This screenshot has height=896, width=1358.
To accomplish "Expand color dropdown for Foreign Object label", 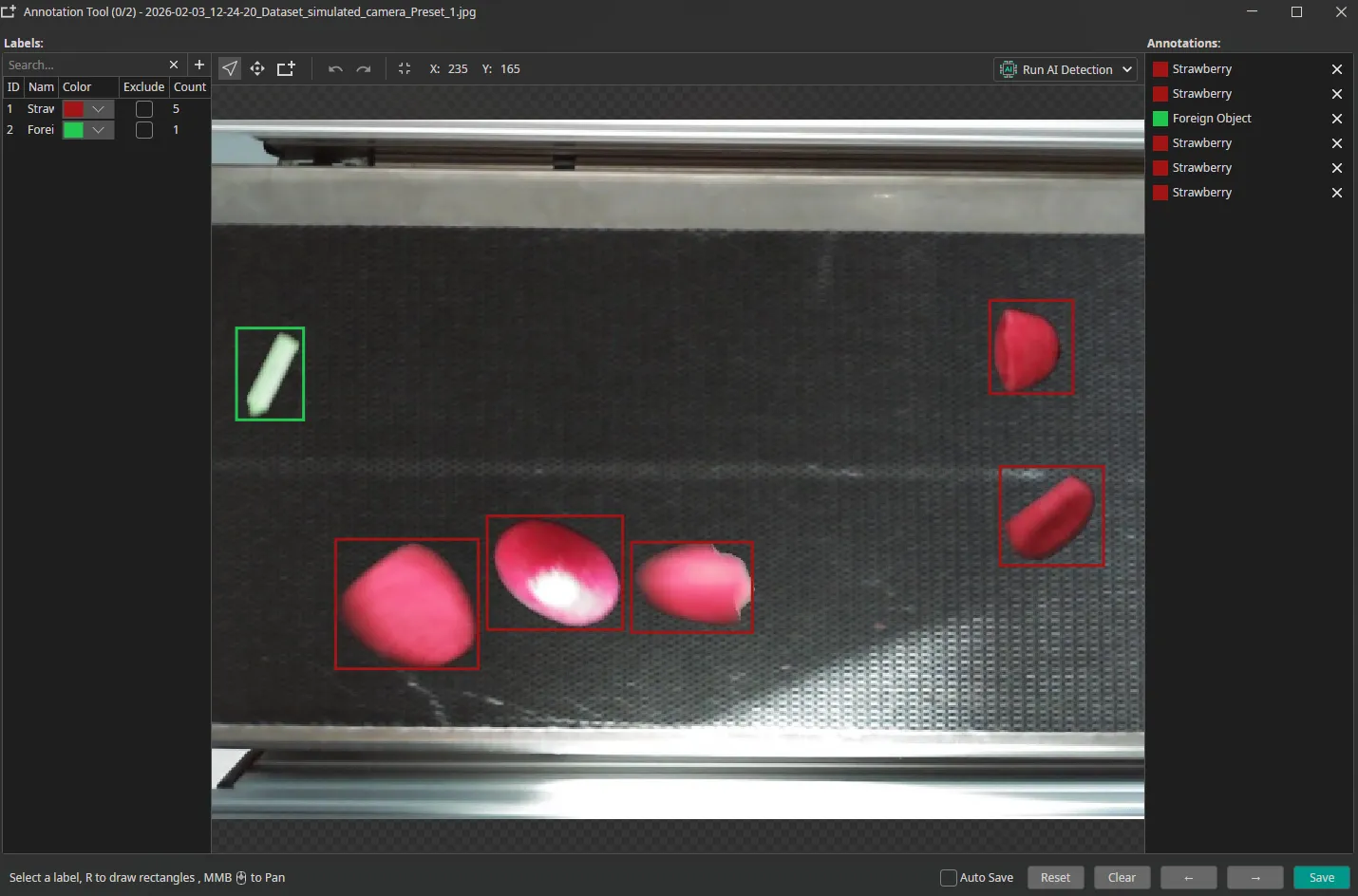I will coord(99,130).
